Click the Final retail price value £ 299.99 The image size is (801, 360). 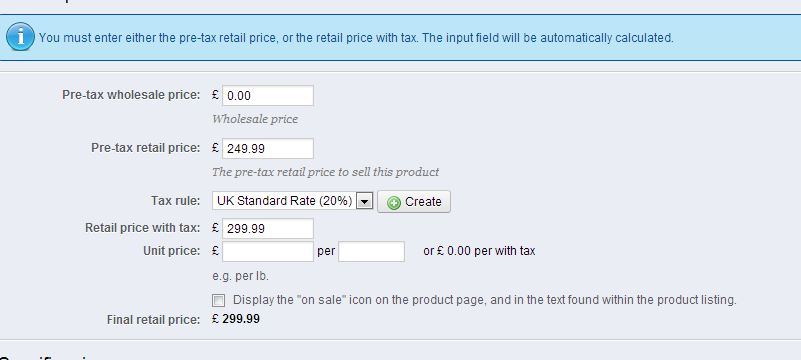point(236,319)
